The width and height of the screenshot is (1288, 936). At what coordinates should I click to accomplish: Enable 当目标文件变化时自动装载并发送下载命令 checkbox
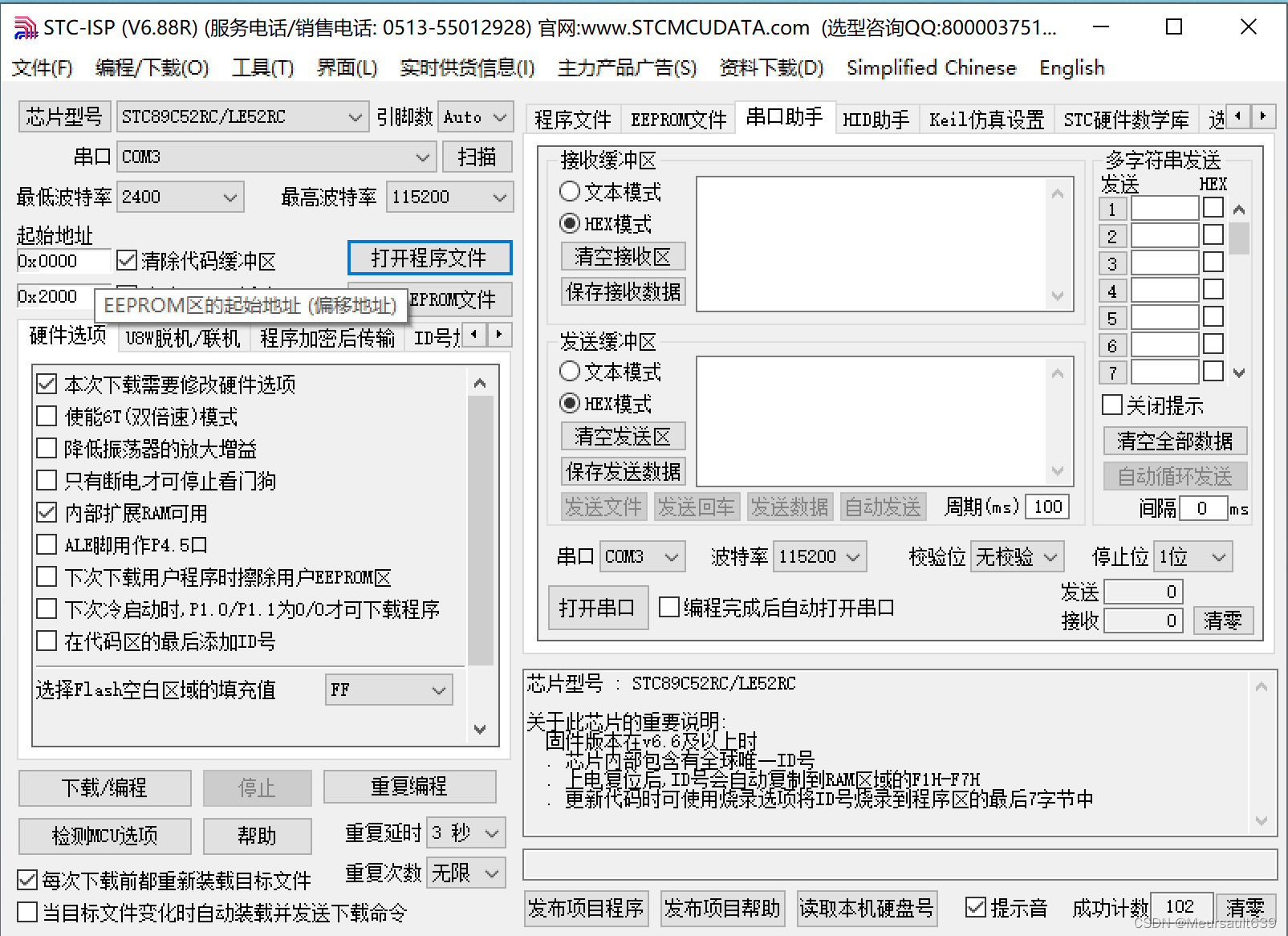27,913
